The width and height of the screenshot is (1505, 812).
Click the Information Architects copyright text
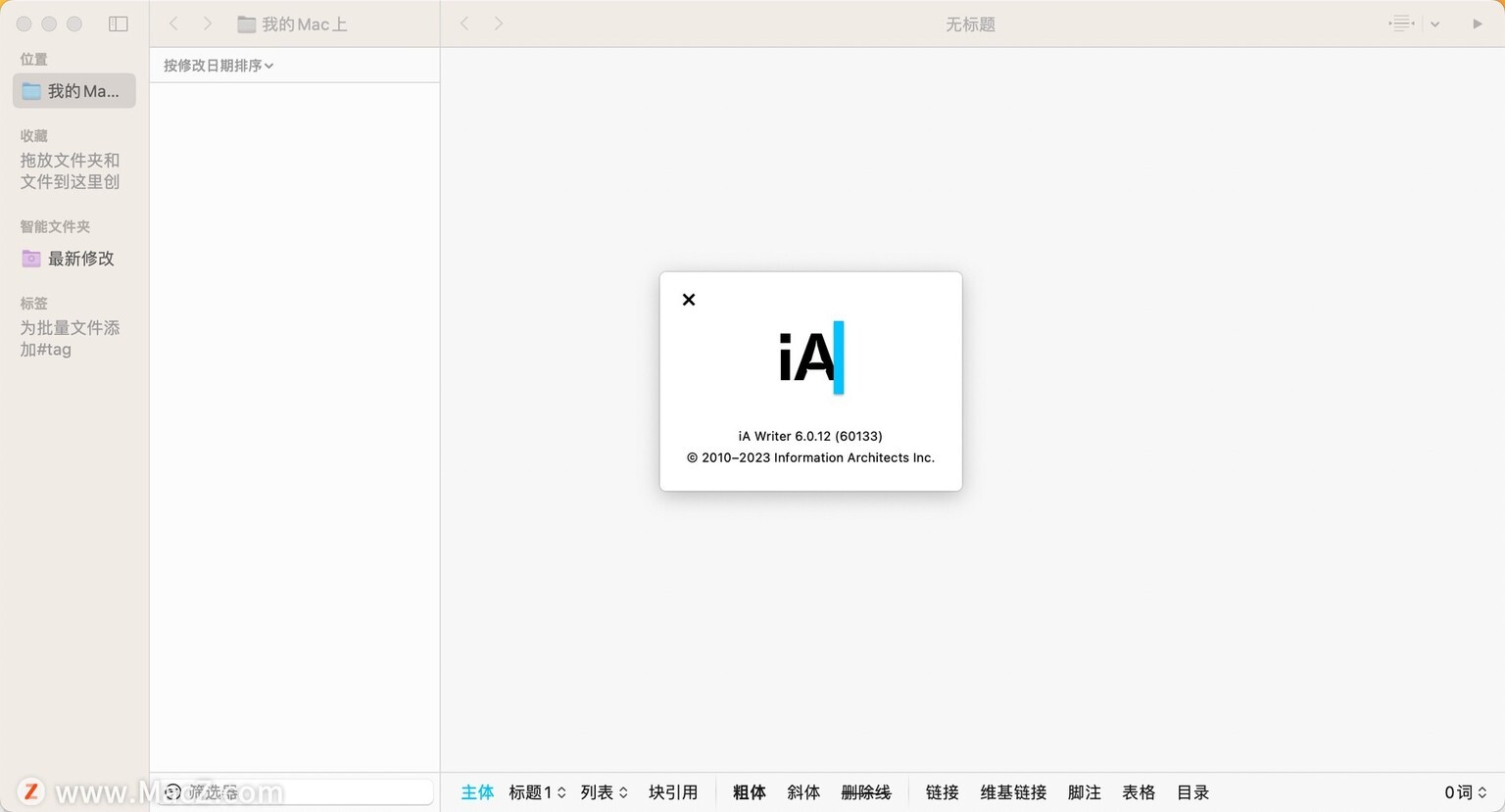pyautogui.click(x=810, y=457)
